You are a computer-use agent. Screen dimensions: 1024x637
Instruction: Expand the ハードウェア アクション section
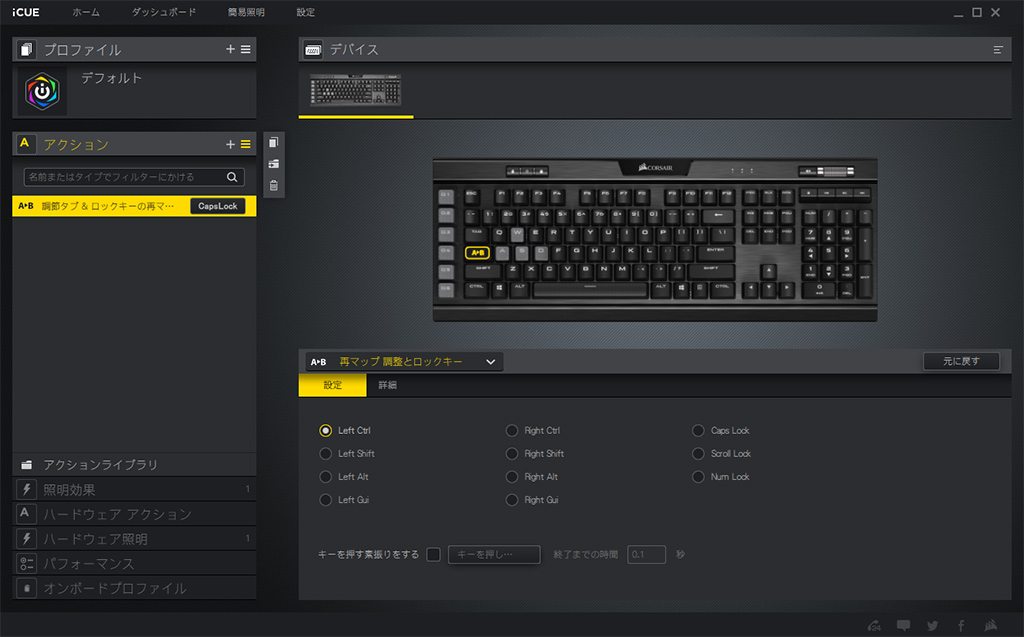(134, 514)
